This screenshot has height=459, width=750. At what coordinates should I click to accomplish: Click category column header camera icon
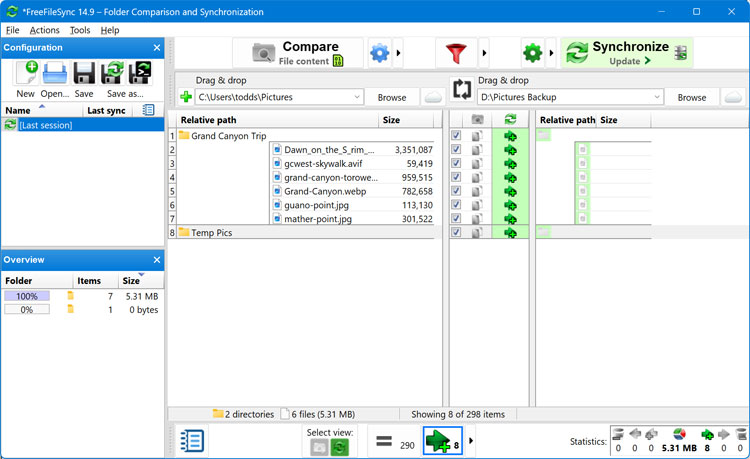click(x=477, y=120)
